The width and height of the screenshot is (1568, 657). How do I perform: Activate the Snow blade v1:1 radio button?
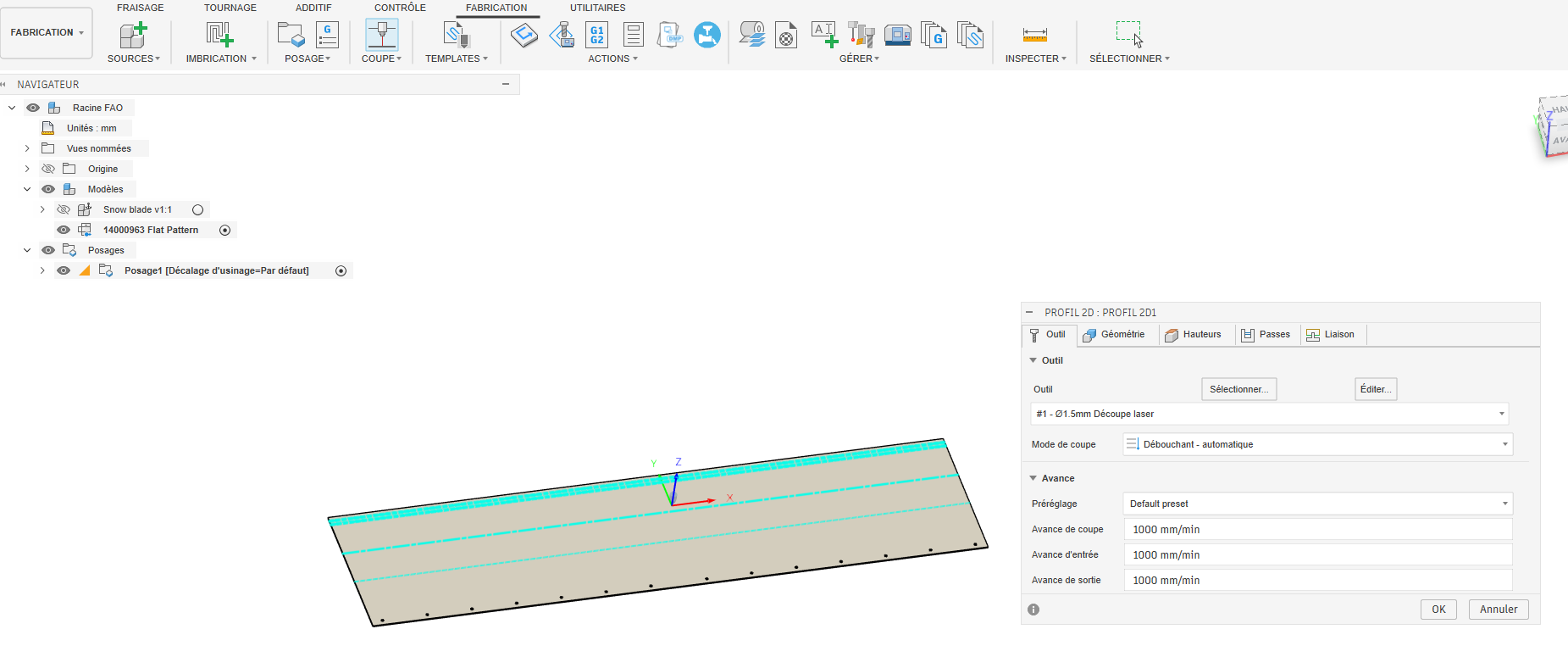pos(198,209)
